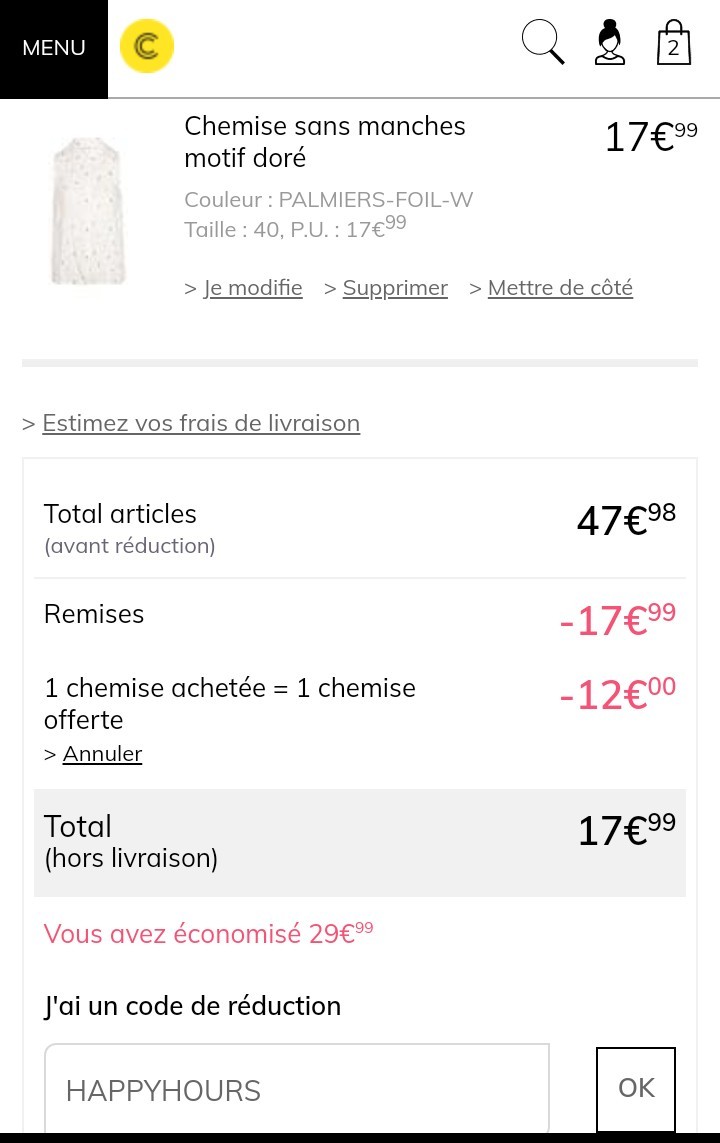The image size is (720, 1143).
Task: Tap the 1 chemise achetée offer text
Action: pyautogui.click(x=230, y=703)
